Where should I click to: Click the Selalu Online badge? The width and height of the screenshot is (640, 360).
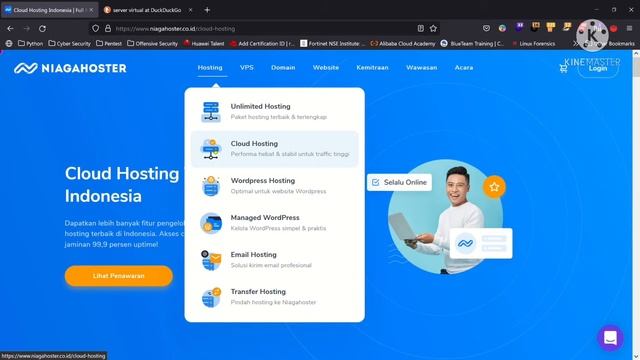tap(399, 182)
